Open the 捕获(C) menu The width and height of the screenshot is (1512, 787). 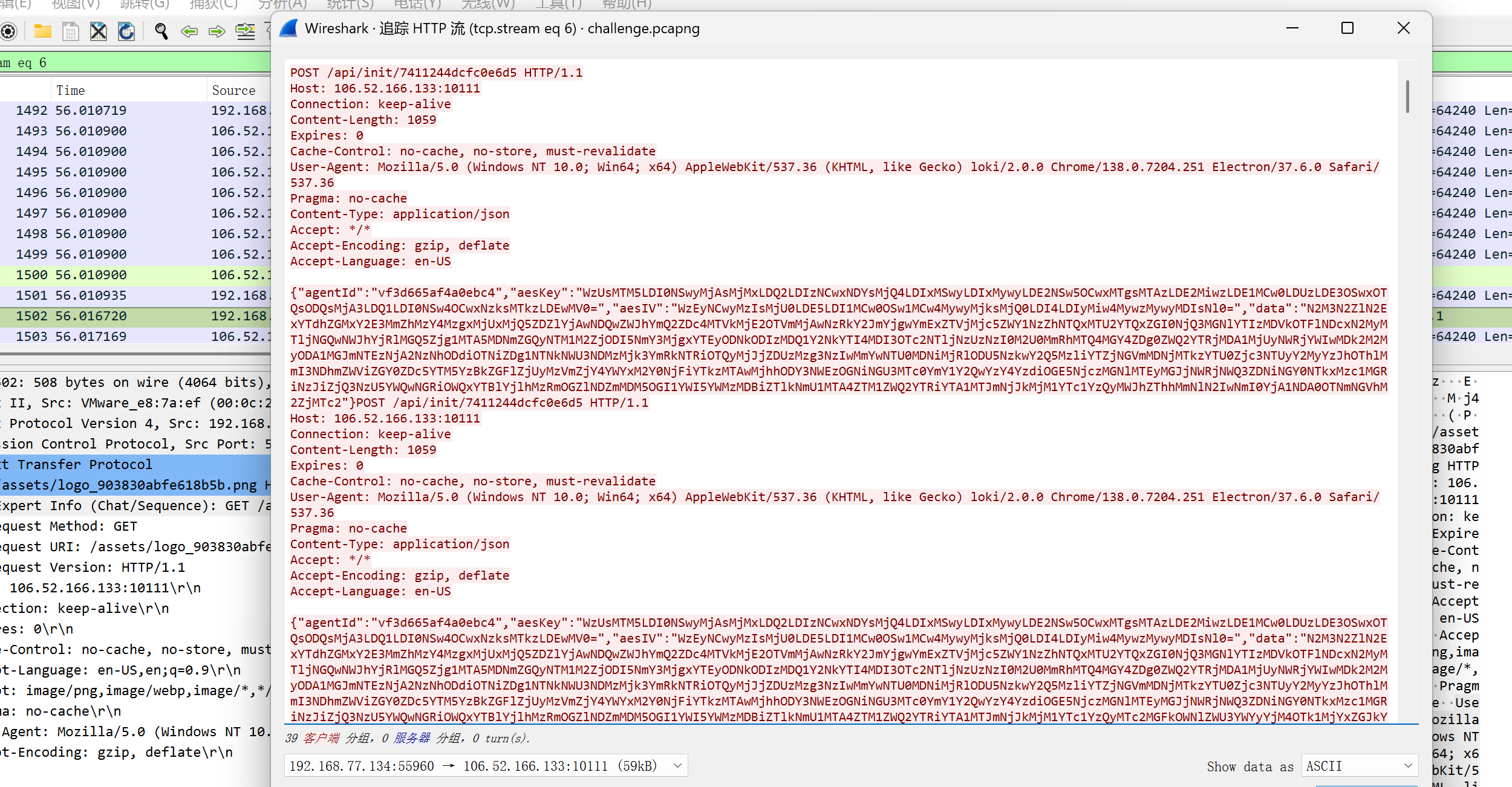coord(213,5)
